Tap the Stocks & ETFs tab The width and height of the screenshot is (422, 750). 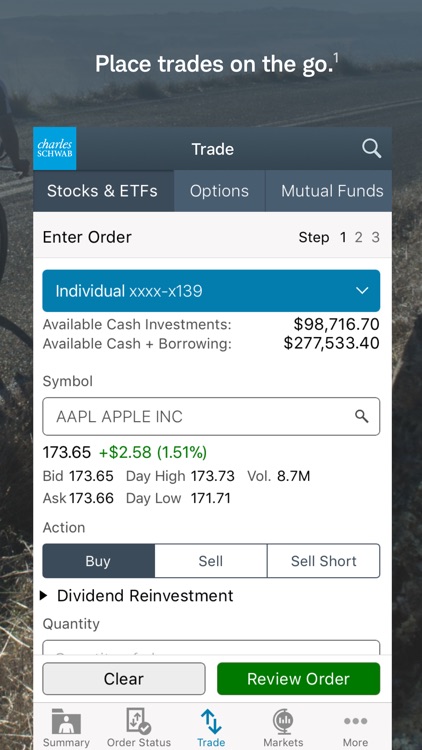tap(104, 191)
